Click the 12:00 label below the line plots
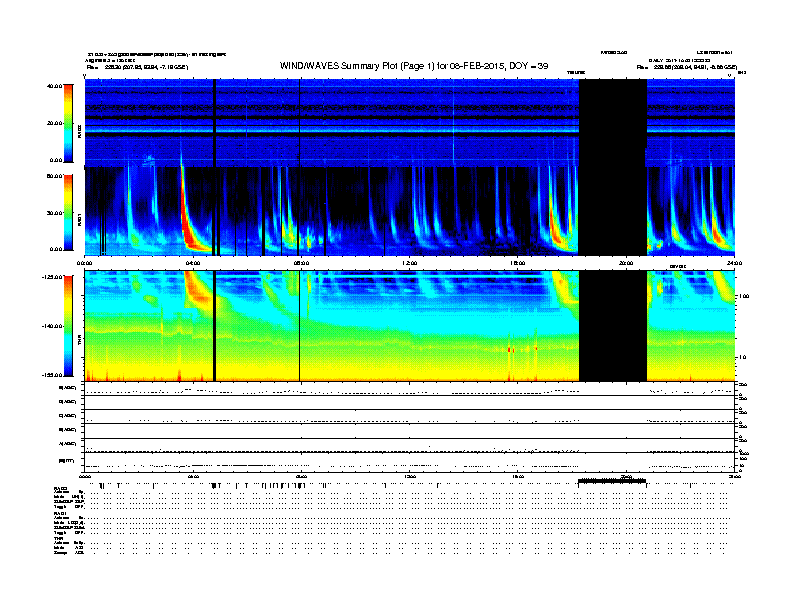 click(410, 476)
